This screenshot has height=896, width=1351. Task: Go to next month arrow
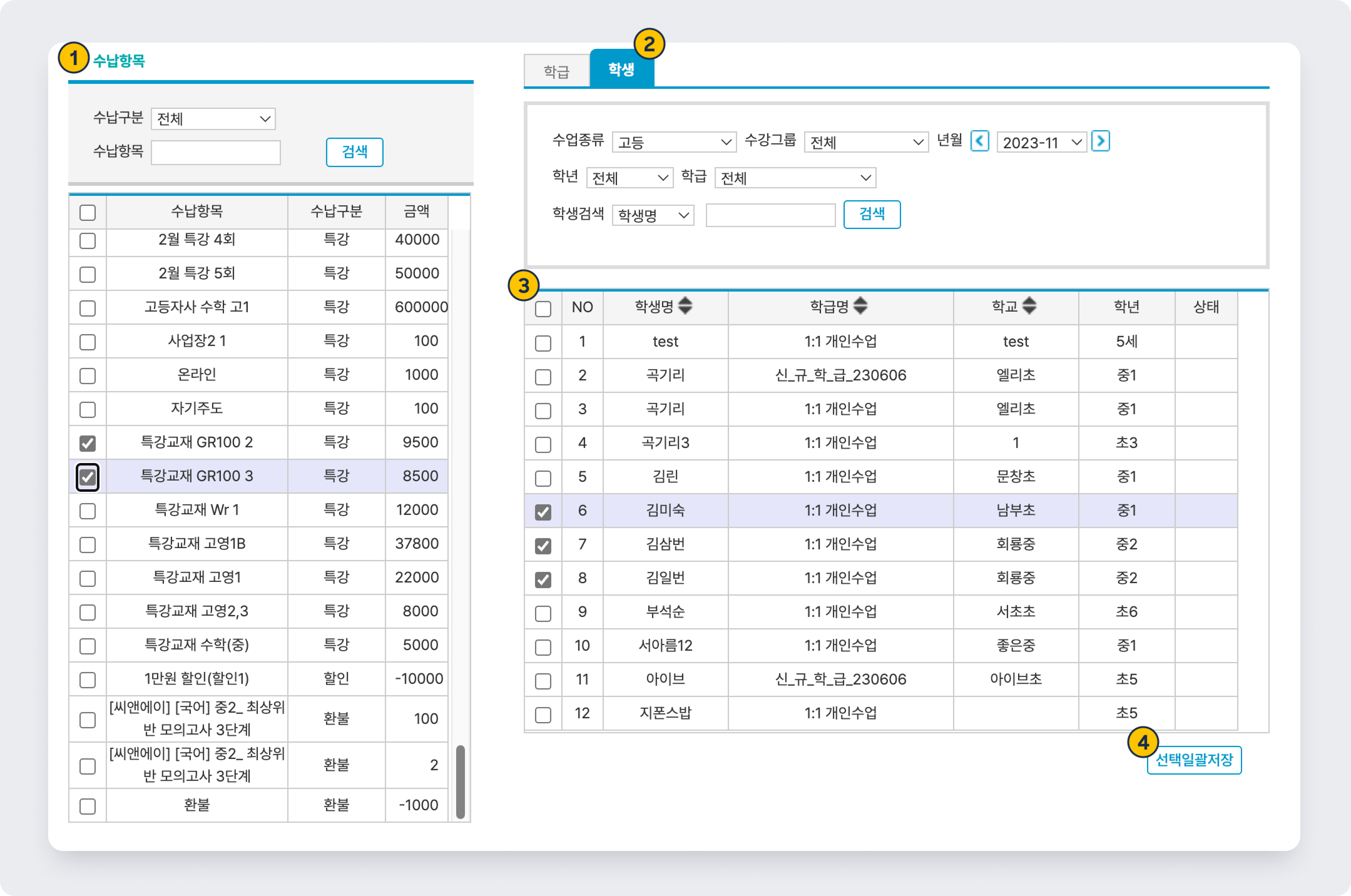click(1100, 141)
